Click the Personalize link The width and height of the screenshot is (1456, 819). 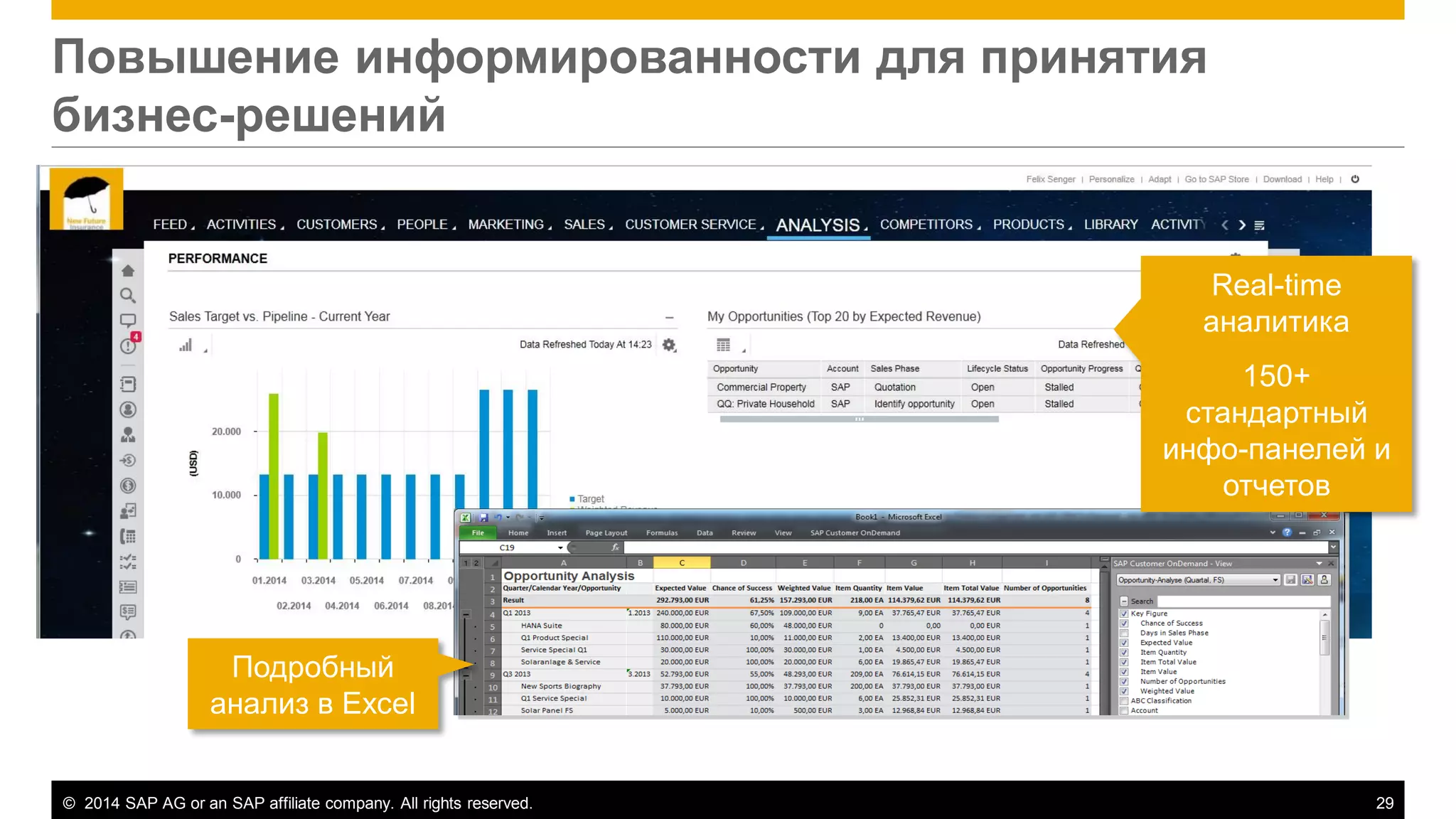[x=1112, y=179]
